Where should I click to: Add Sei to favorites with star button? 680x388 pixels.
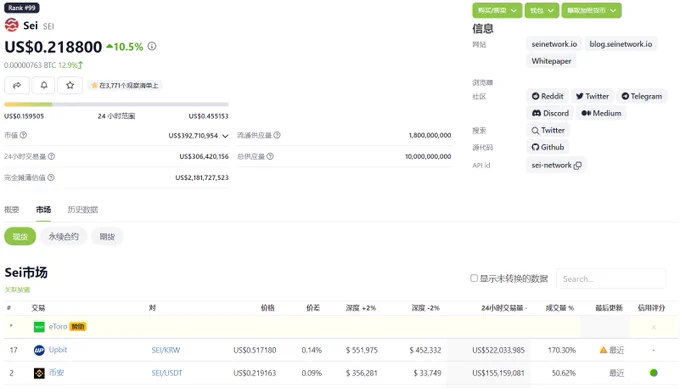[70, 85]
